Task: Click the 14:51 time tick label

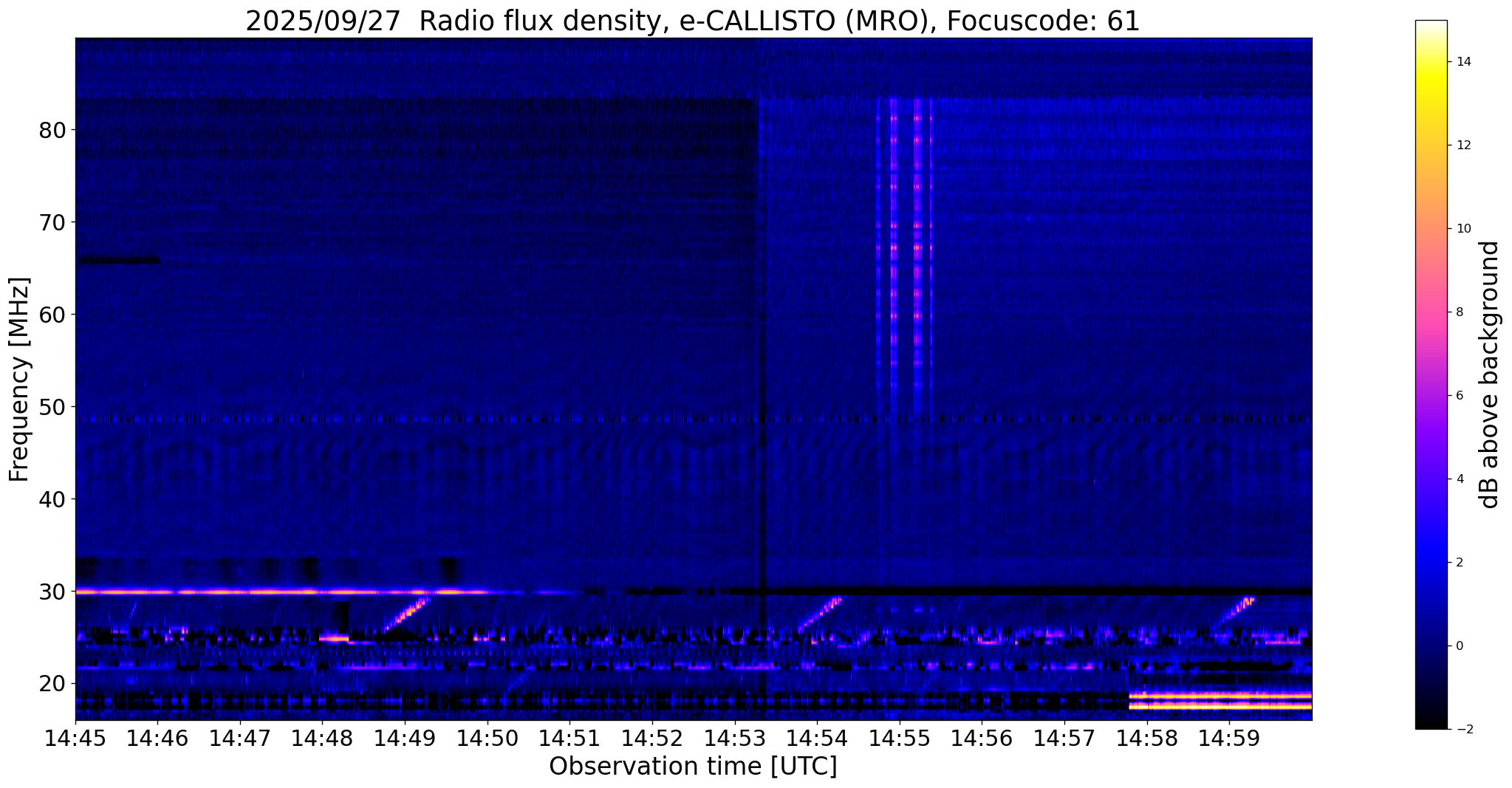Action: click(x=569, y=738)
